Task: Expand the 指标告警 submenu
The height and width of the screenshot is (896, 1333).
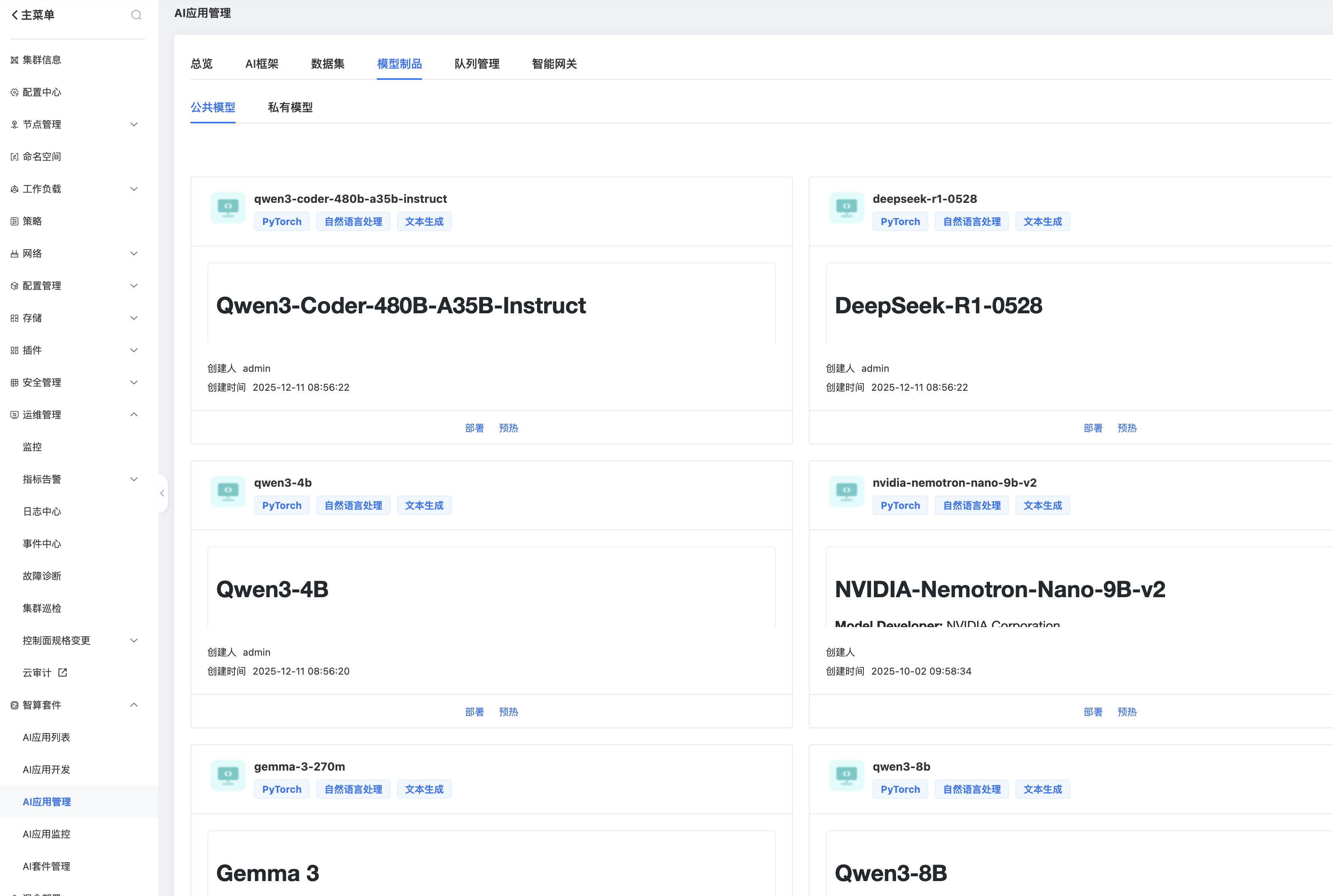Action: 134,479
